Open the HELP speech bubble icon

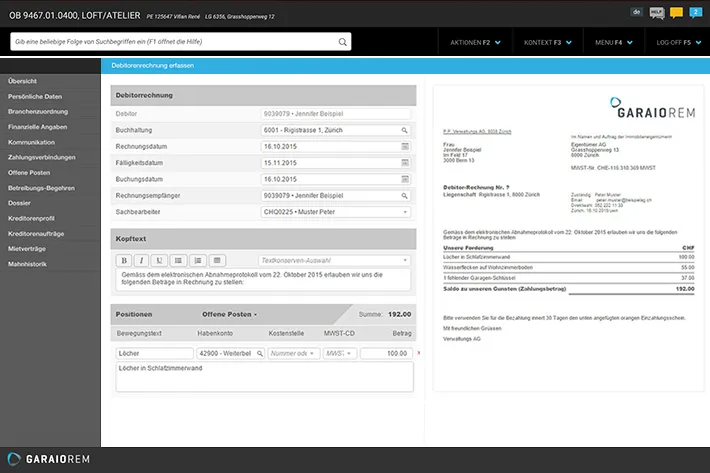657,12
